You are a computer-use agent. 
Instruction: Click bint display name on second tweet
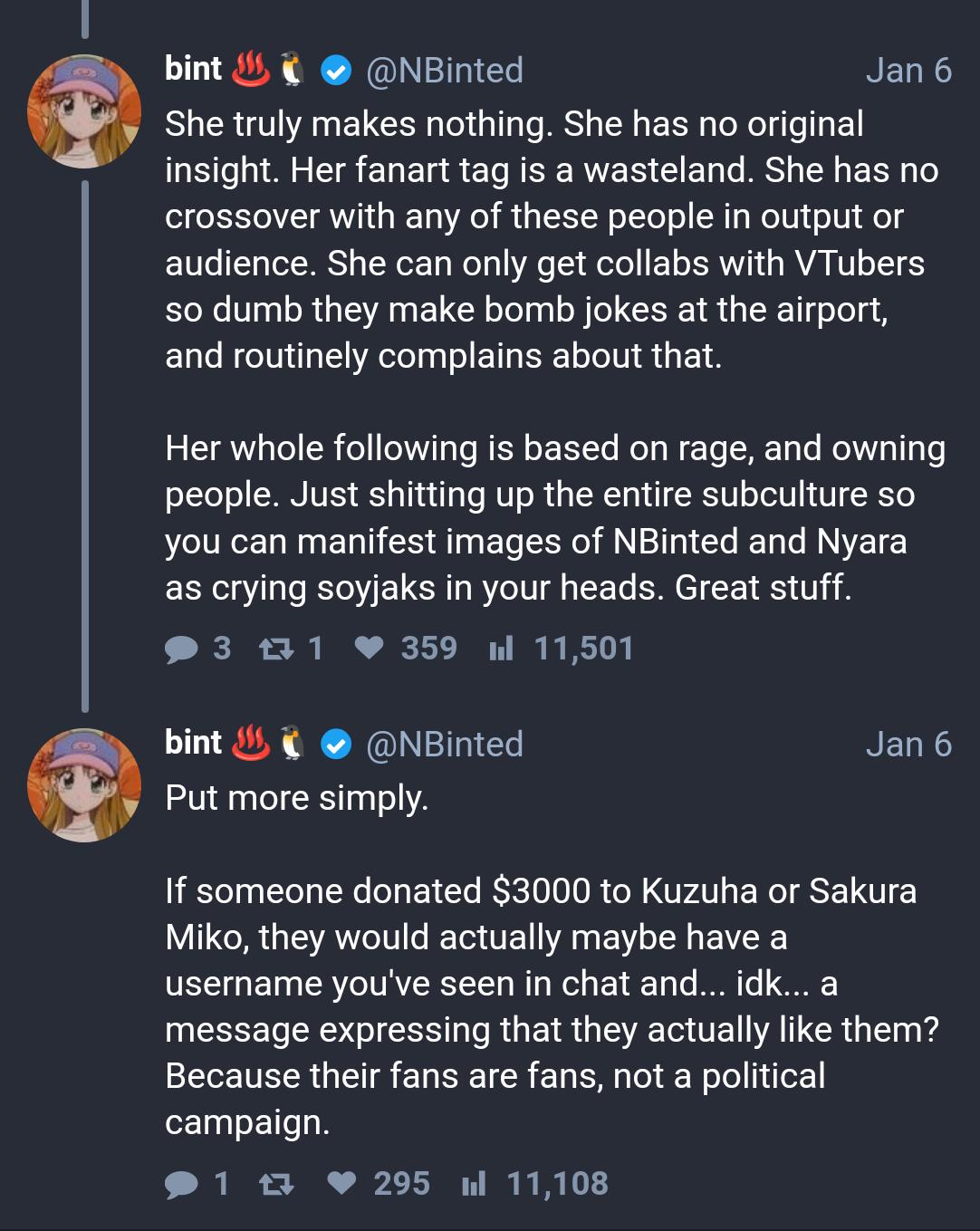[x=193, y=743]
